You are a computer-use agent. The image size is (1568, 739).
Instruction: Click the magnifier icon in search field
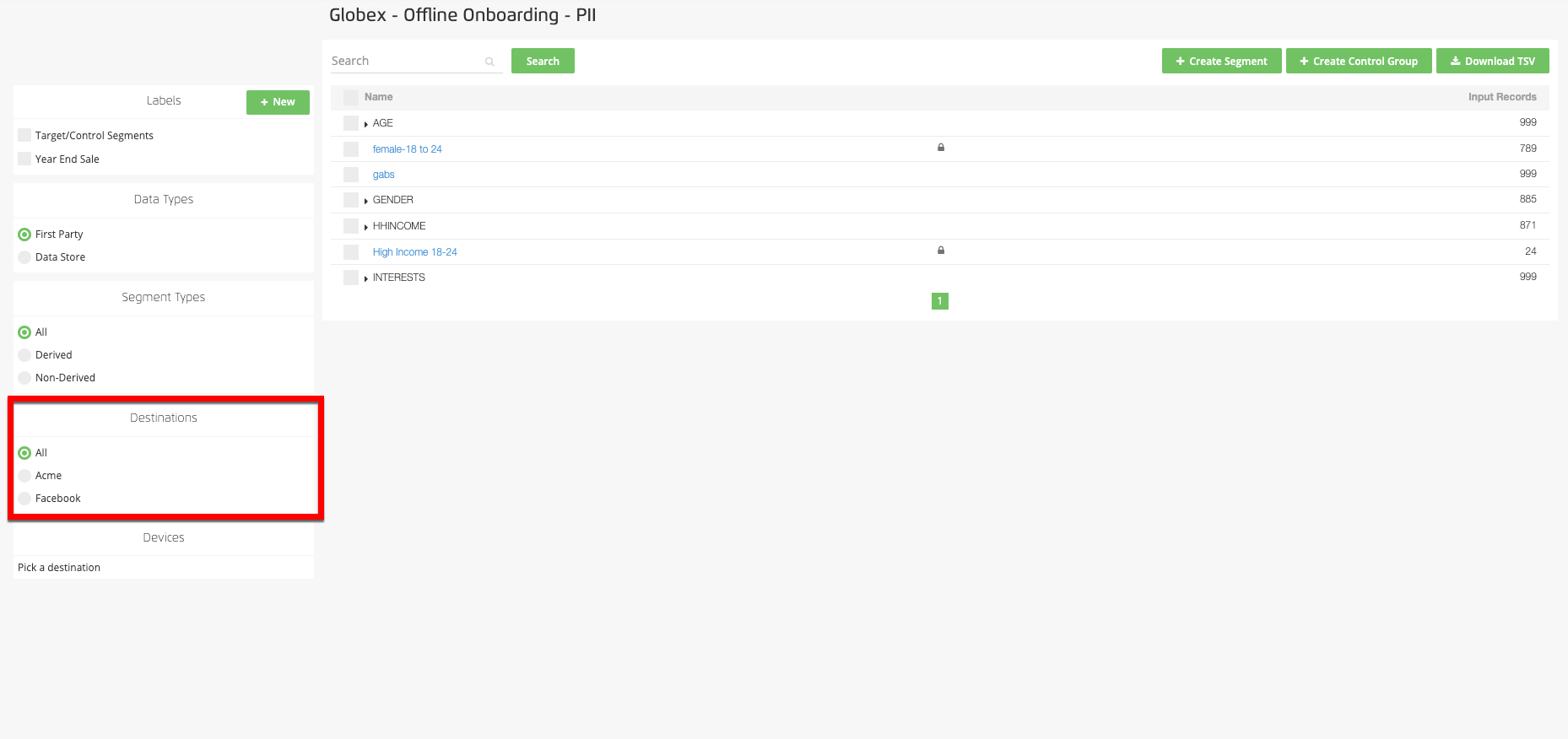[489, 62]
